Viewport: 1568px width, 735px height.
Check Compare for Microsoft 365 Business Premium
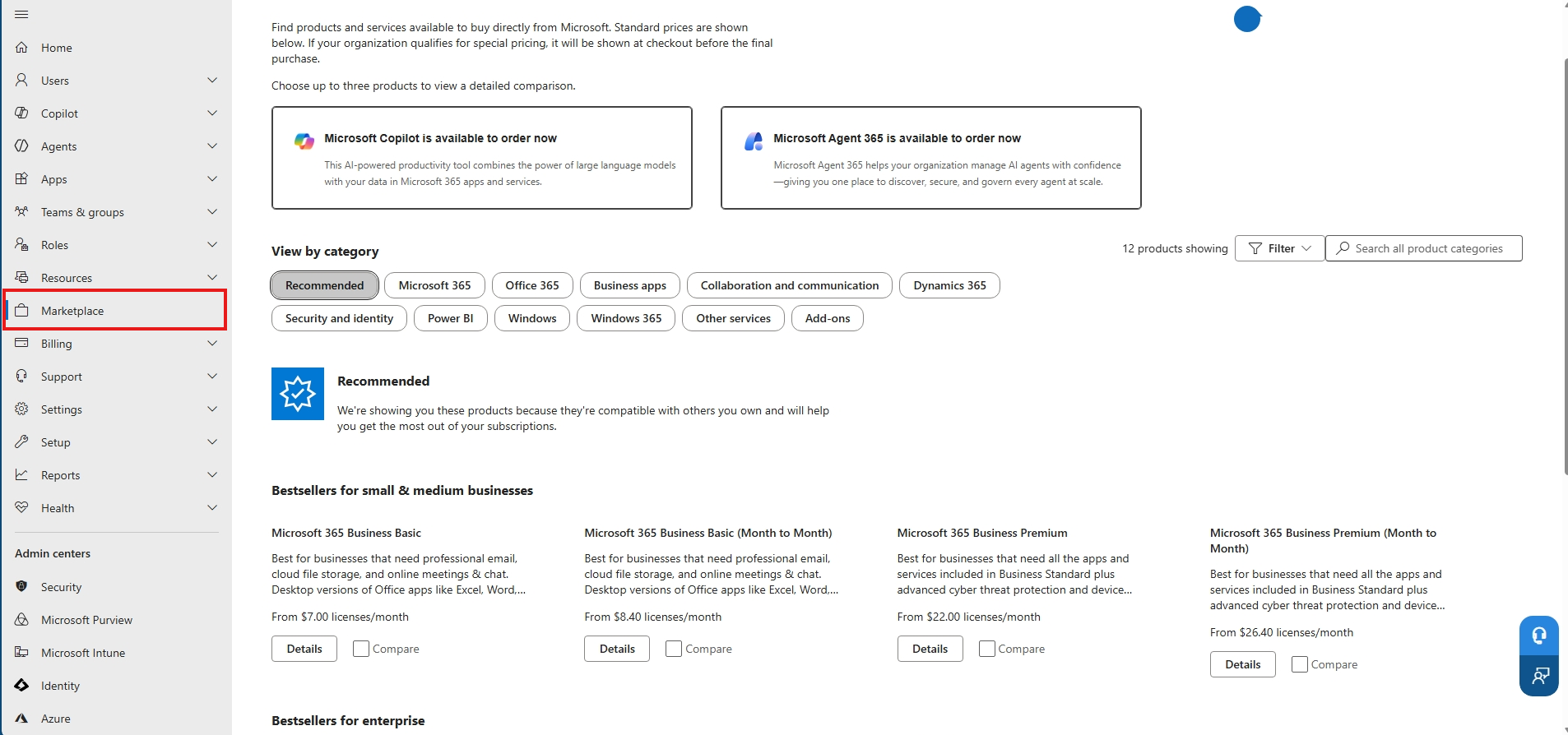(987, 649)
